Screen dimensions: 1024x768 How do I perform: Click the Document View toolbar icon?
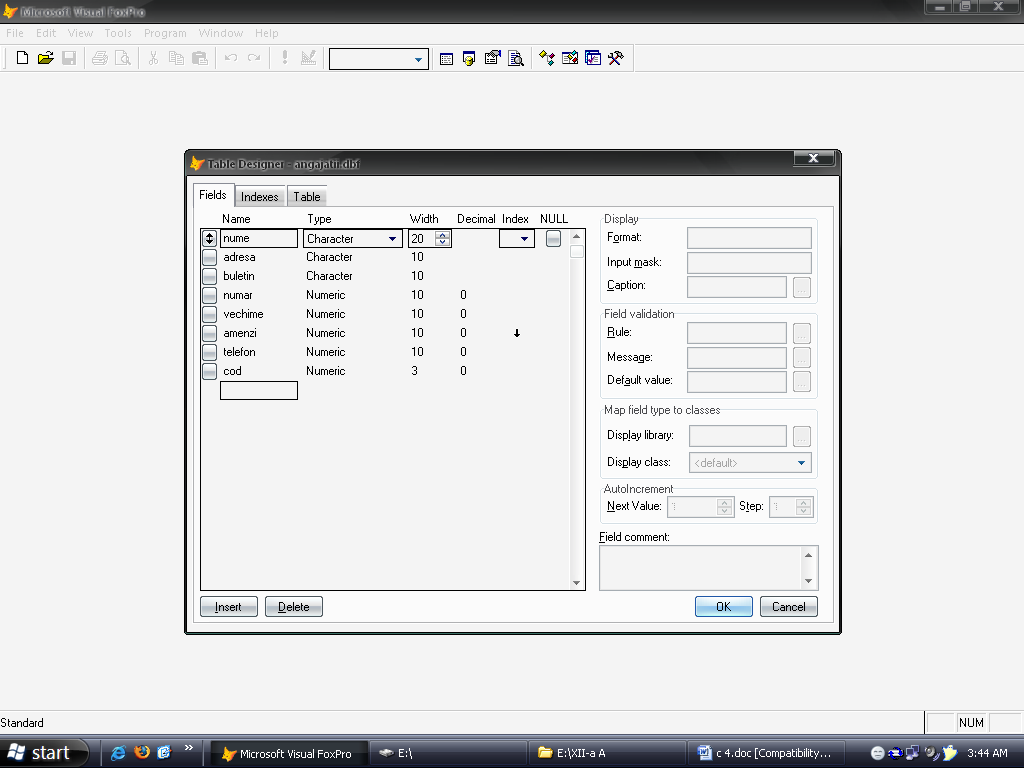[x=516, y=59]
